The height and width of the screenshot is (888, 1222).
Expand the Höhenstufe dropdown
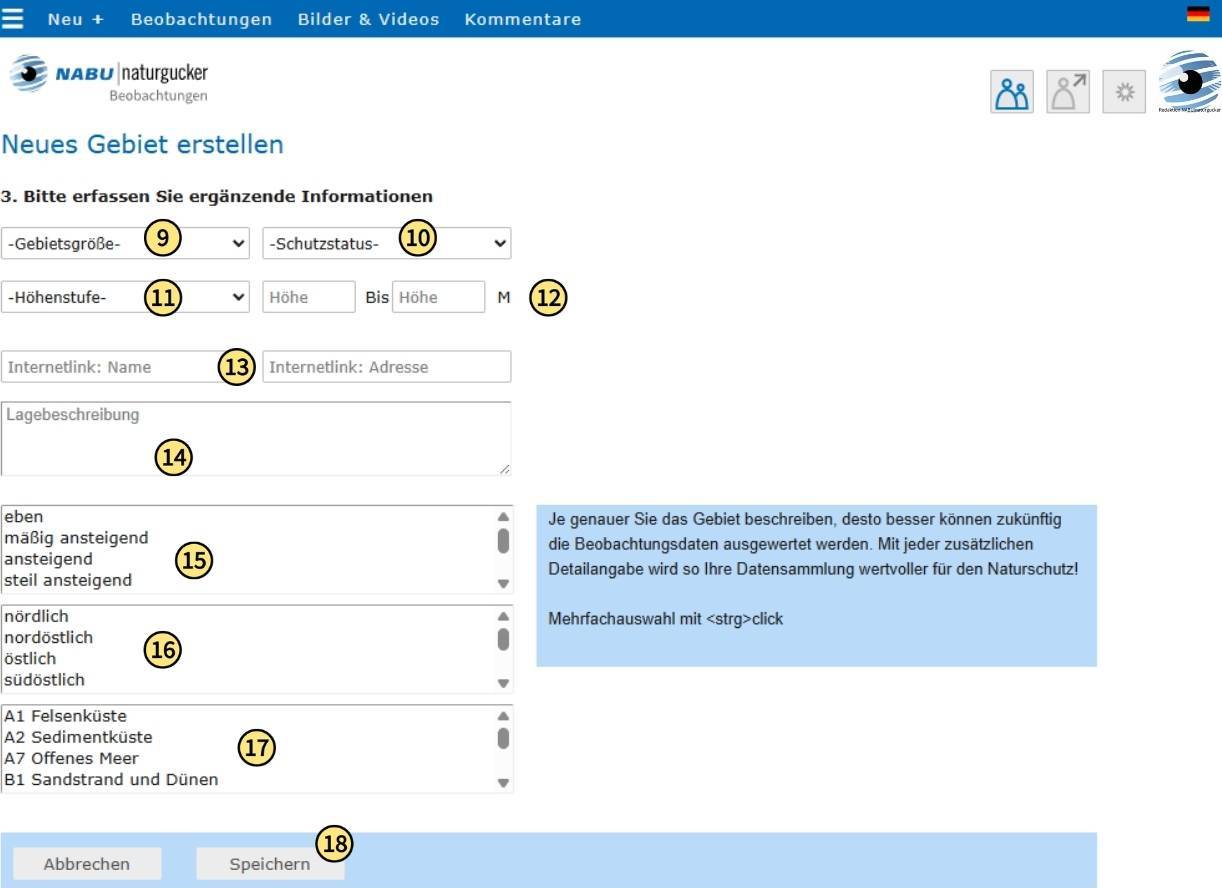coord(126,297)
